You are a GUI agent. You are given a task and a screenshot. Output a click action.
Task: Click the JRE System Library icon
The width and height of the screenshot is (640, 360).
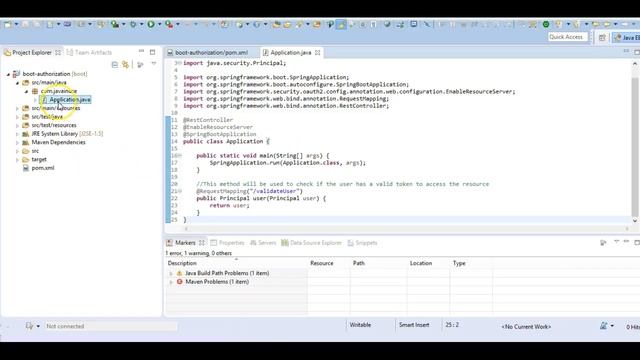(x=25, y=134)
